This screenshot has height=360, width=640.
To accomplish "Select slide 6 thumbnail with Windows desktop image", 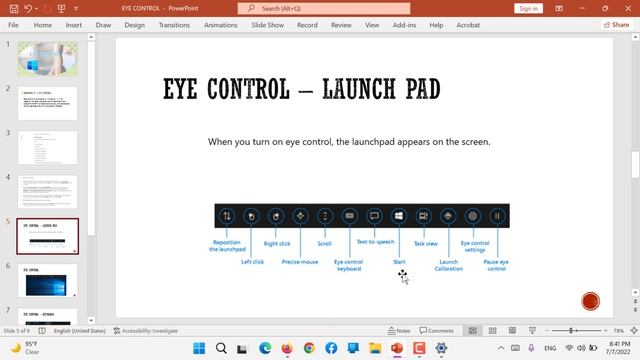I will coord(47,280).
